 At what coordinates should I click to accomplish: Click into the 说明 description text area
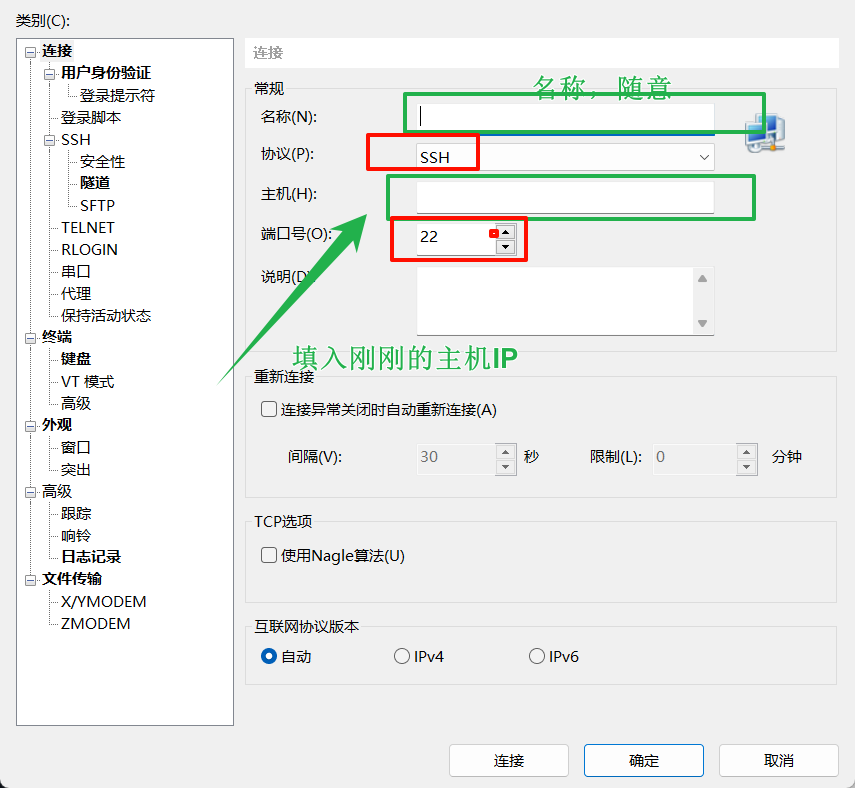pos(555,300)
